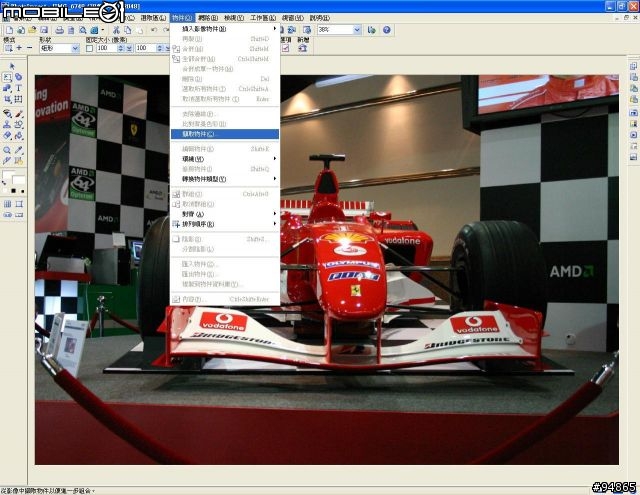Click the second 100 height input field
Screen dimensions: 640x495
[146, 48]
